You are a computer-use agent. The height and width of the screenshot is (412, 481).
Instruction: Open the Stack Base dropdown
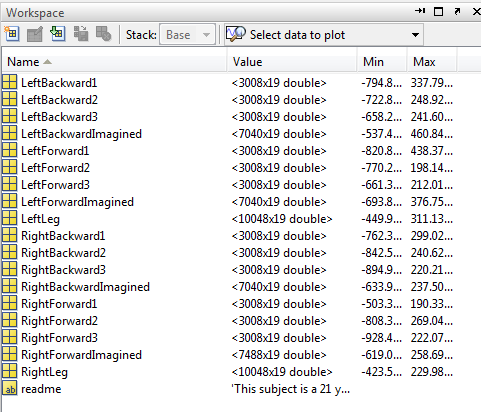coord(187,35)
